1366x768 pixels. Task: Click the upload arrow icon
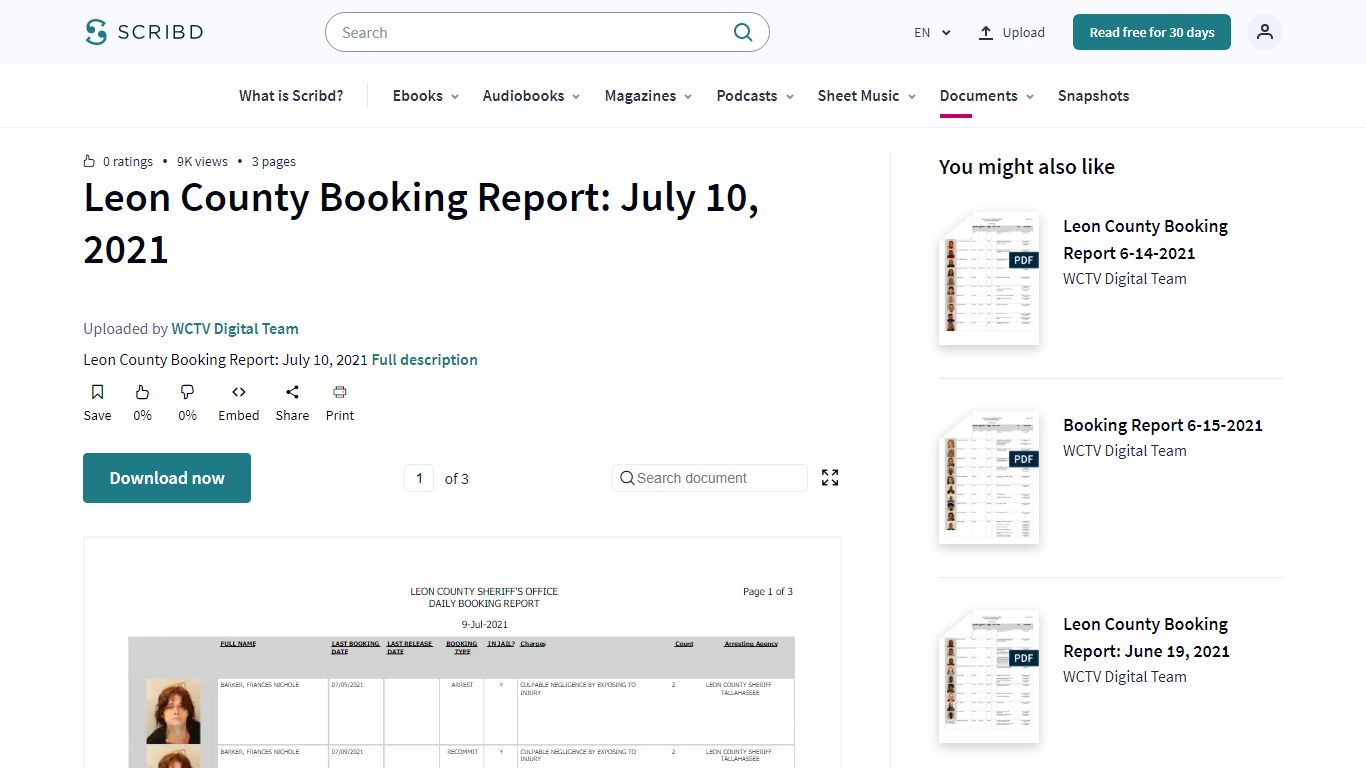point(986,33)
